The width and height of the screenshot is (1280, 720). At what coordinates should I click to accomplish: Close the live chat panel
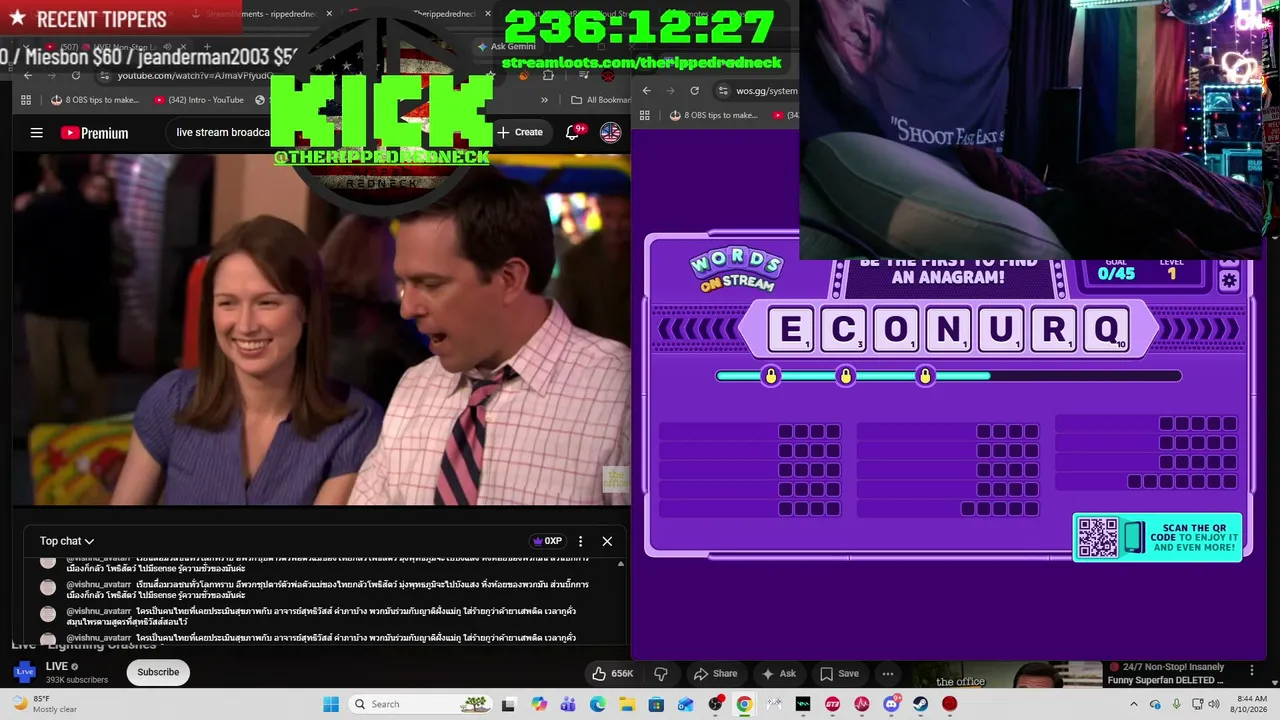[x=607, y=541]
